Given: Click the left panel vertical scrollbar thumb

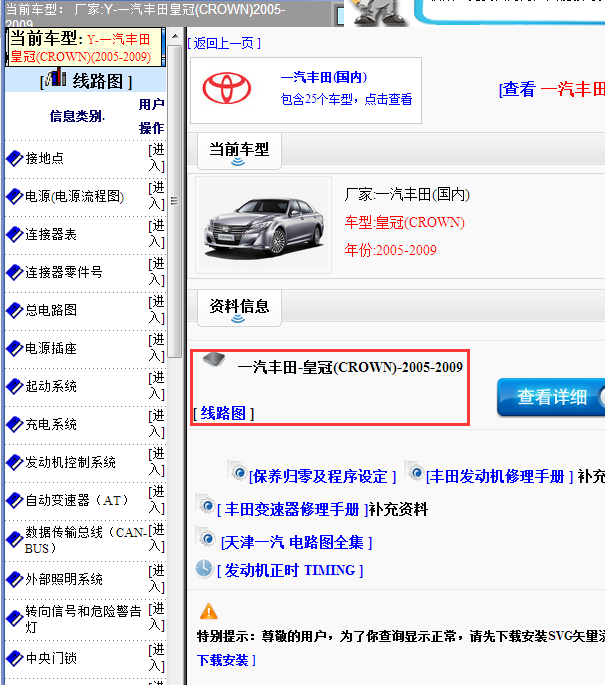Looking at the screenshot, I should pyautogui.click(x=175, y=201).
